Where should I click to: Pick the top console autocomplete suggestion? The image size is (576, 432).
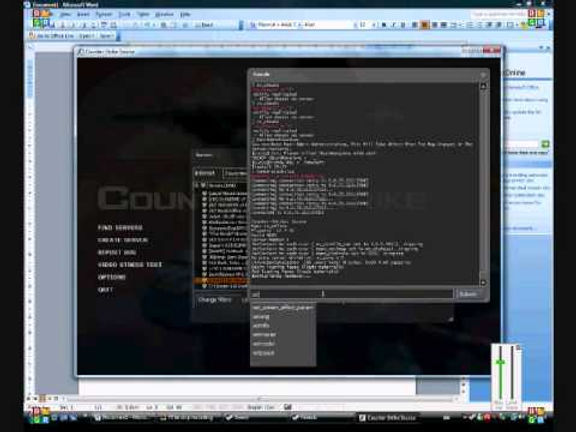point(282,308)
